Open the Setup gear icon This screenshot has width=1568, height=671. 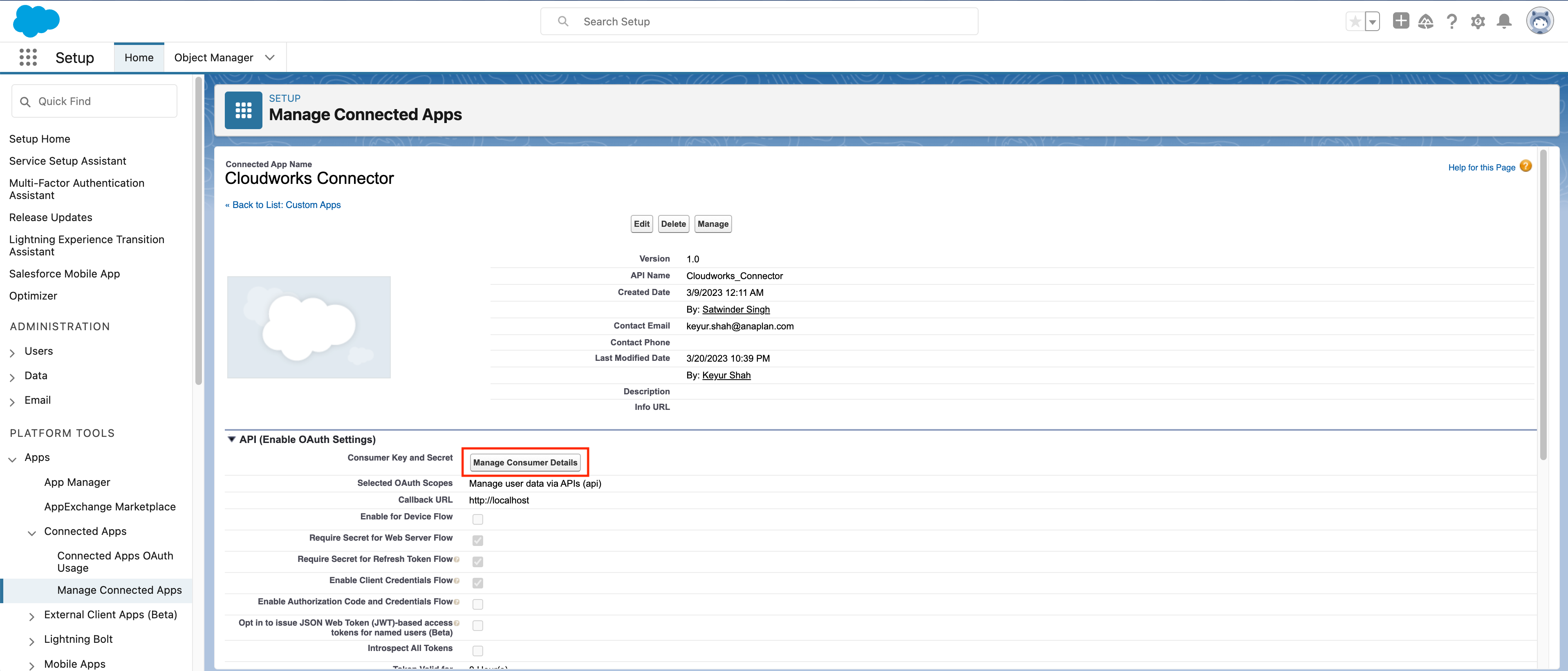tap(1478, 21)
